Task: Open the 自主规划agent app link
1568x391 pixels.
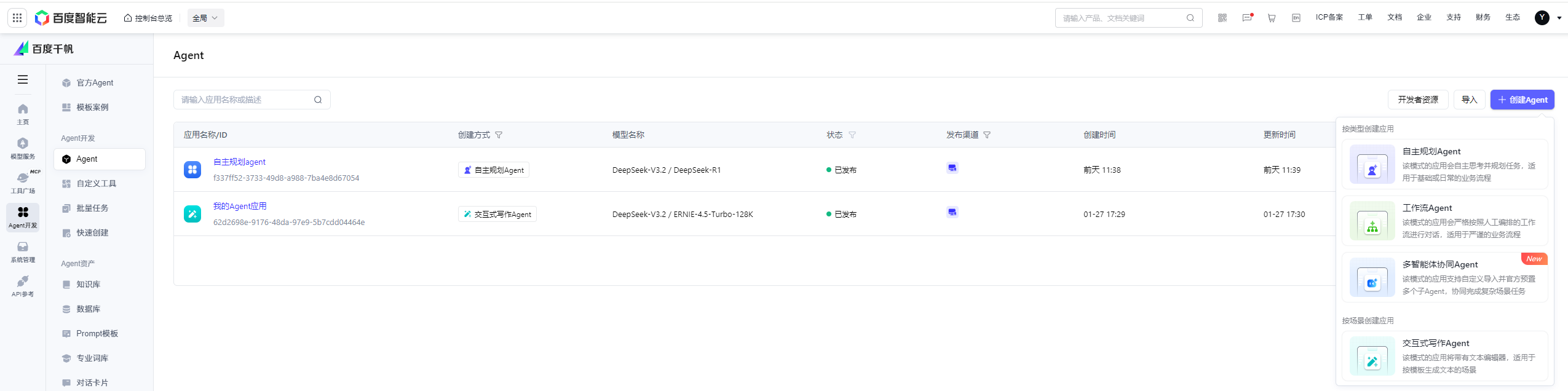Action: pyautogui.click(x=239, y=162)
